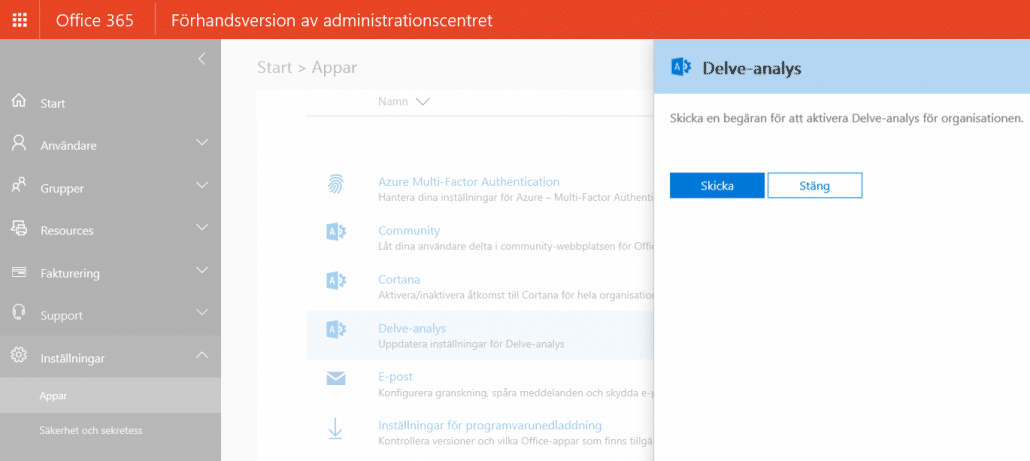This screenshot has width=1030, height=461.
Task: Click the 'Konfigurera granskning' E-post description
Action: point(516,393)
